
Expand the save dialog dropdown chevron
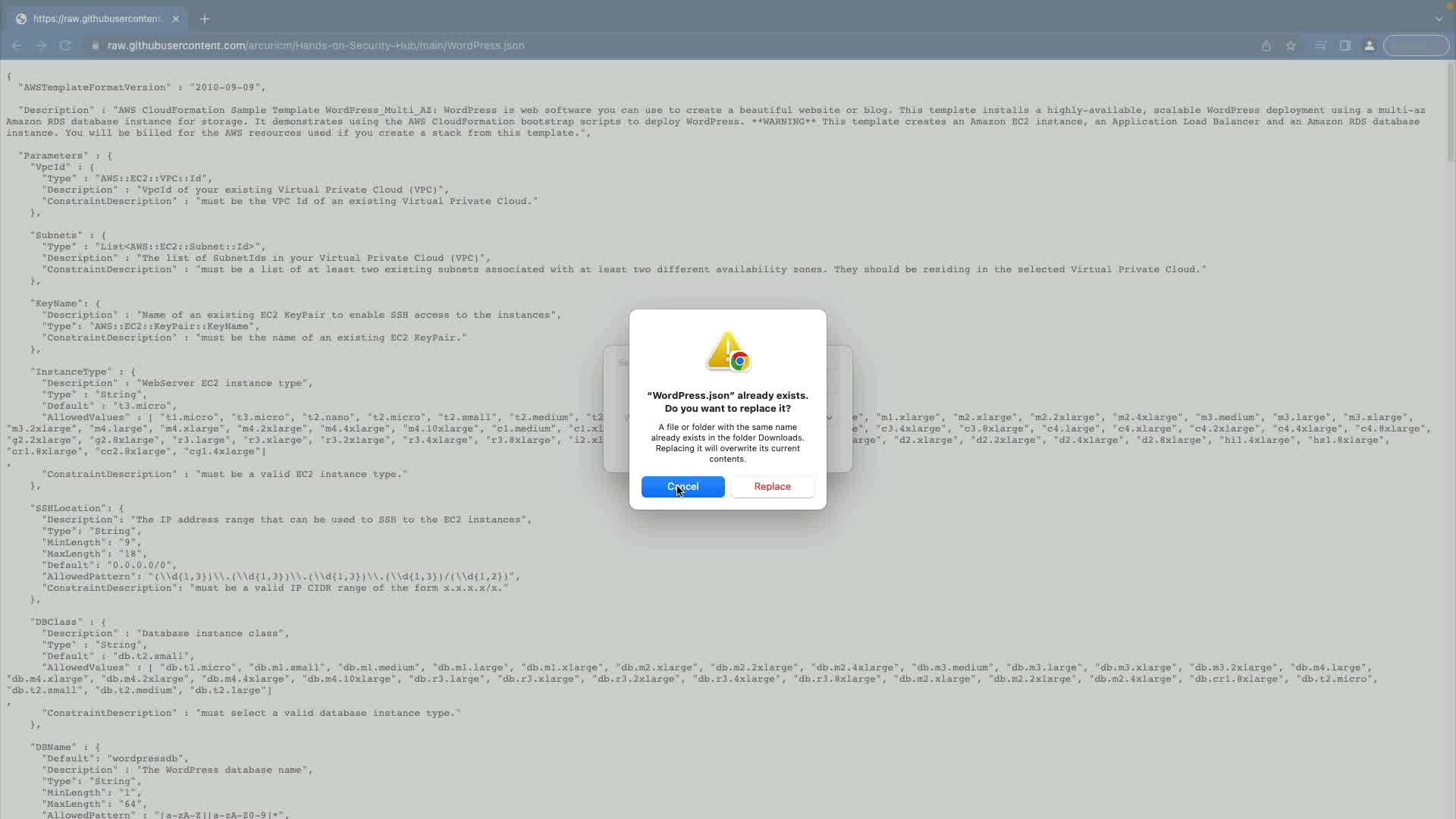pos(830,418)
